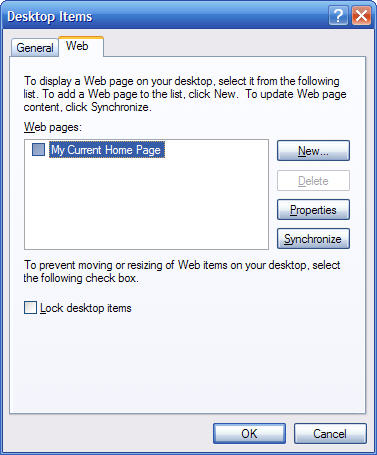Click the New... button

pos(313,151)
